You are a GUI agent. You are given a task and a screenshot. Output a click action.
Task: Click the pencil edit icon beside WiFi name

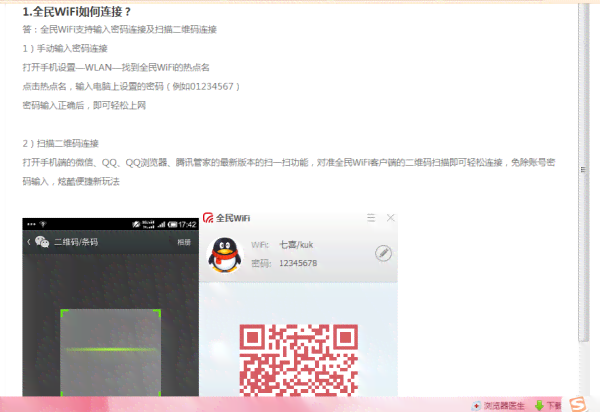tap(383, 253)
